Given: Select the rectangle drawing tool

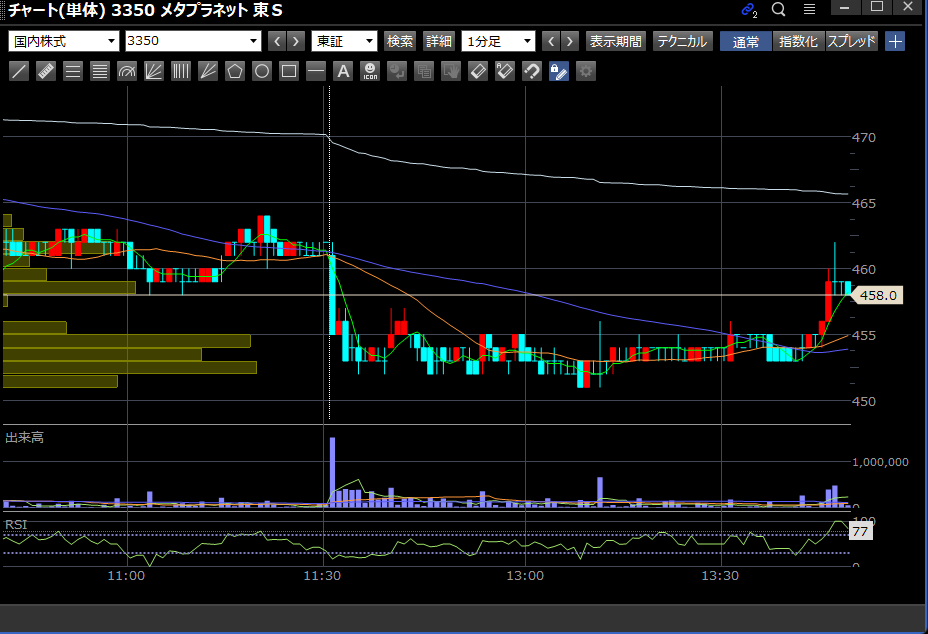Looking at the screenshot, I should pos(289,71).
